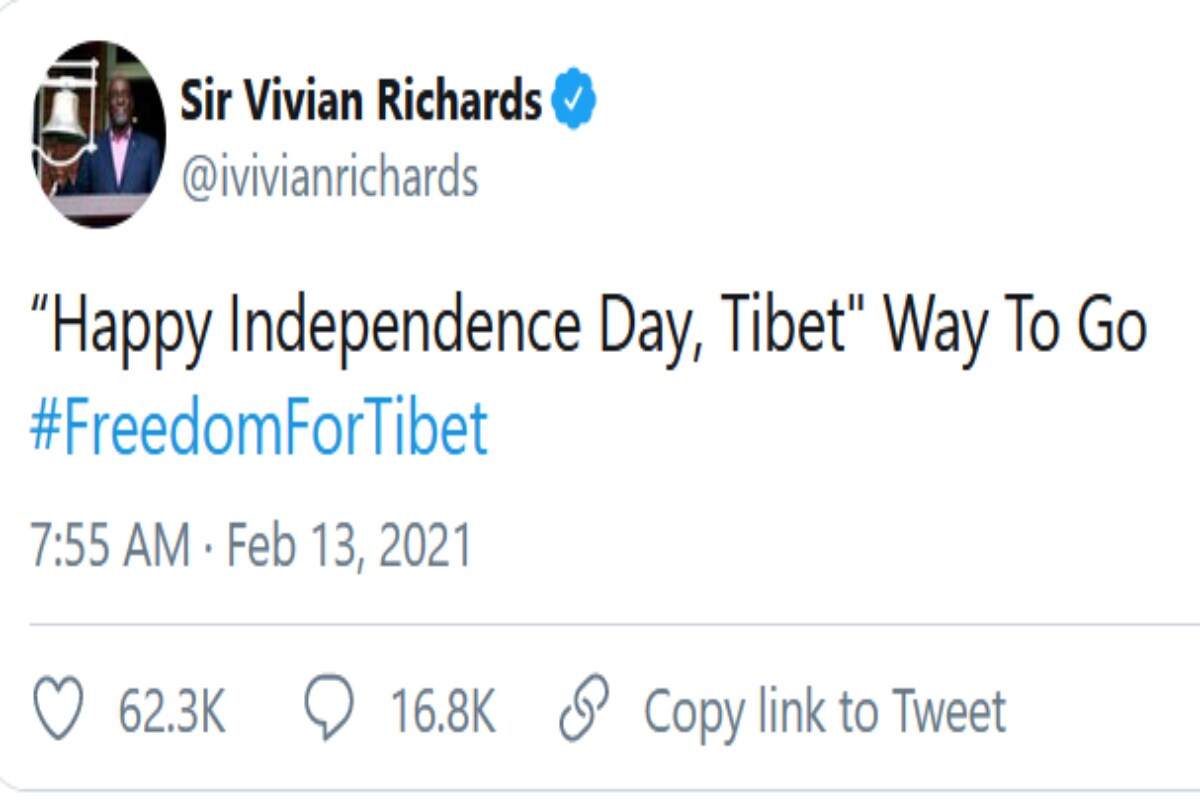This screenshot has width=1200, height=800.
Task: View the 16.8K replies count
Action: point(442,713)
